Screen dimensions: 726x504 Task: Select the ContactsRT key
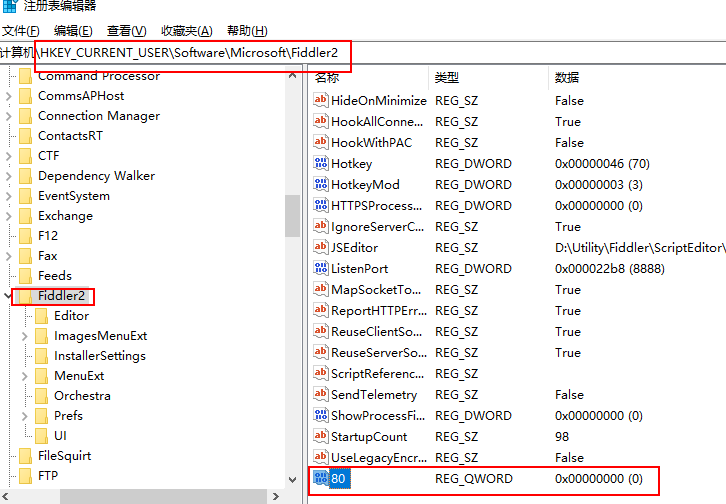pos(70,136)
